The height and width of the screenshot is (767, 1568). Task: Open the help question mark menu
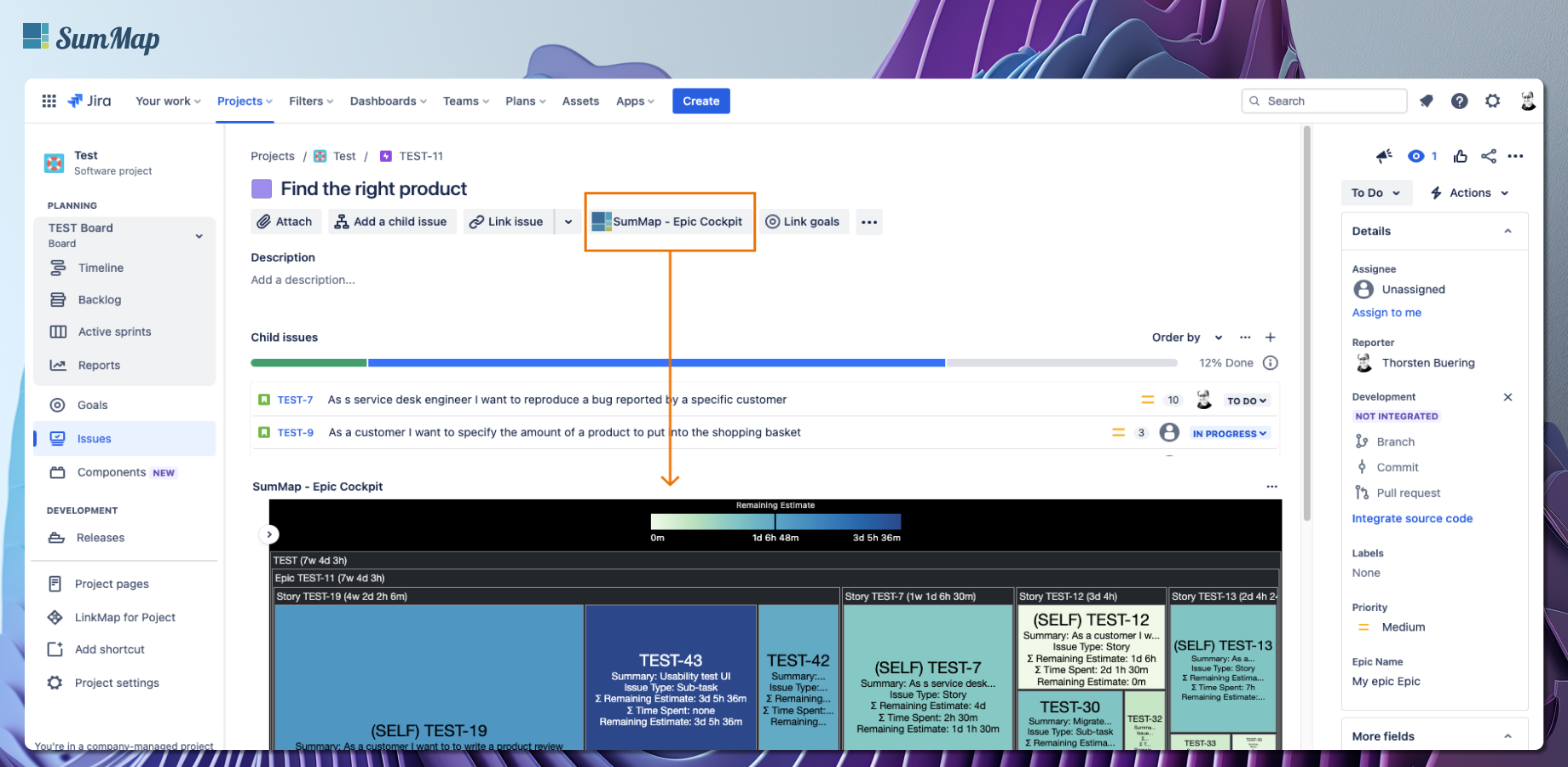click(1460, 101)
